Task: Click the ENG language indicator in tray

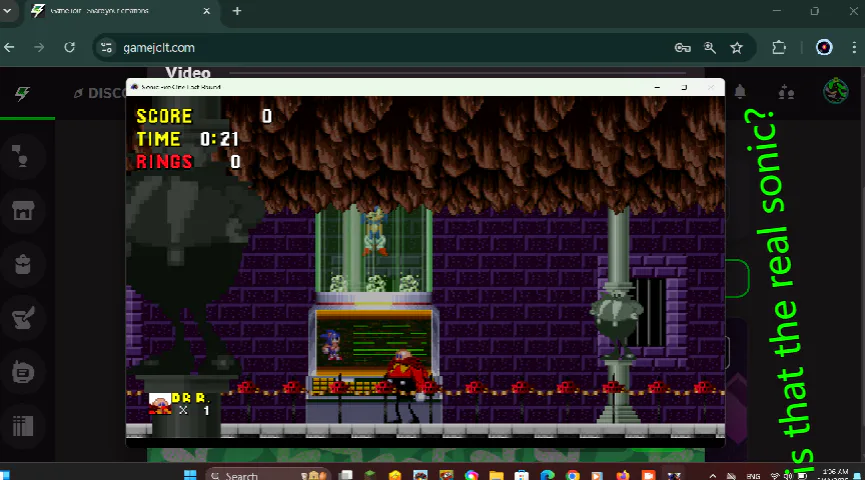Action: (x=753, y=476)
